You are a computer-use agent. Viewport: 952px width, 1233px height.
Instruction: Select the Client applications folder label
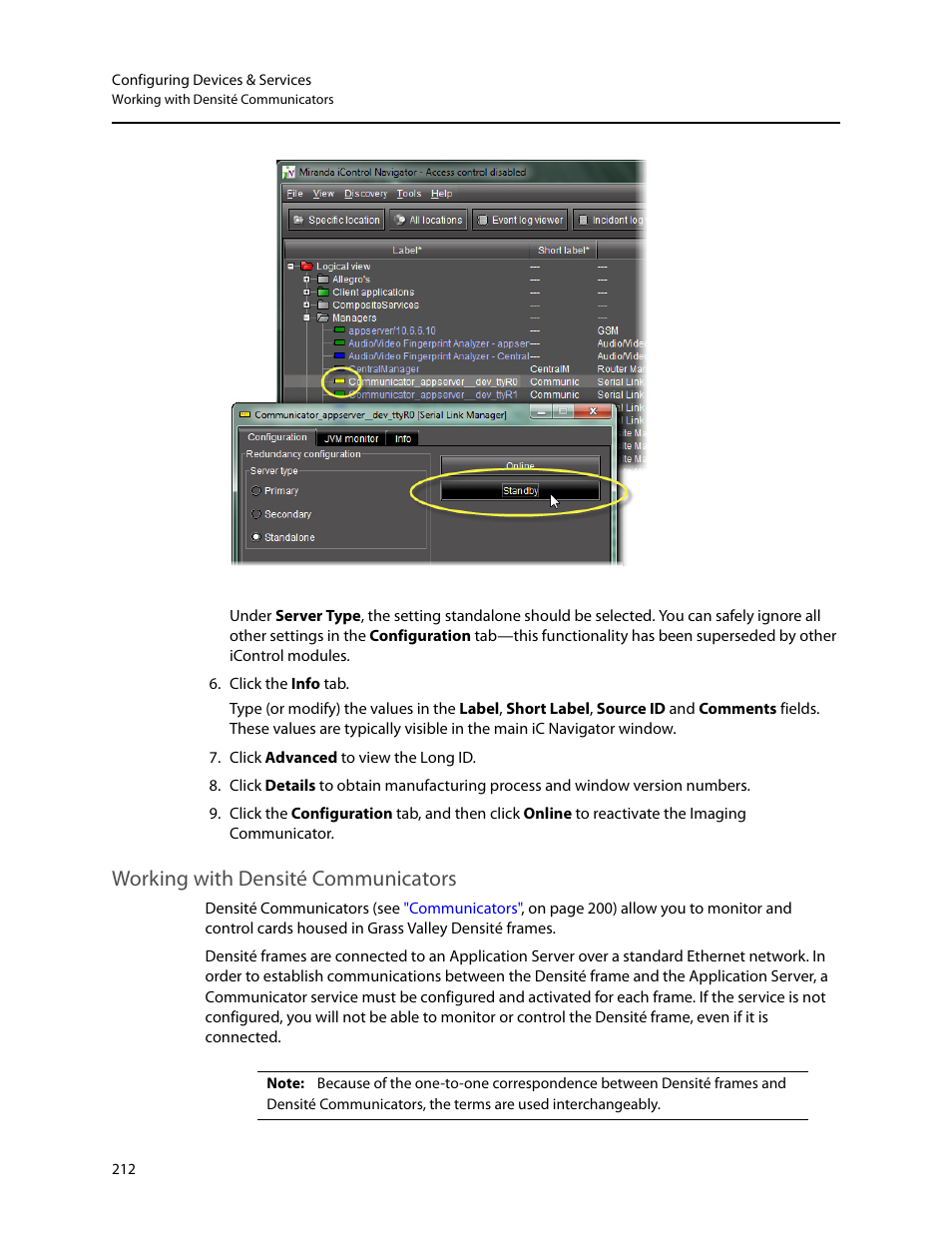[x=373, y=293]
